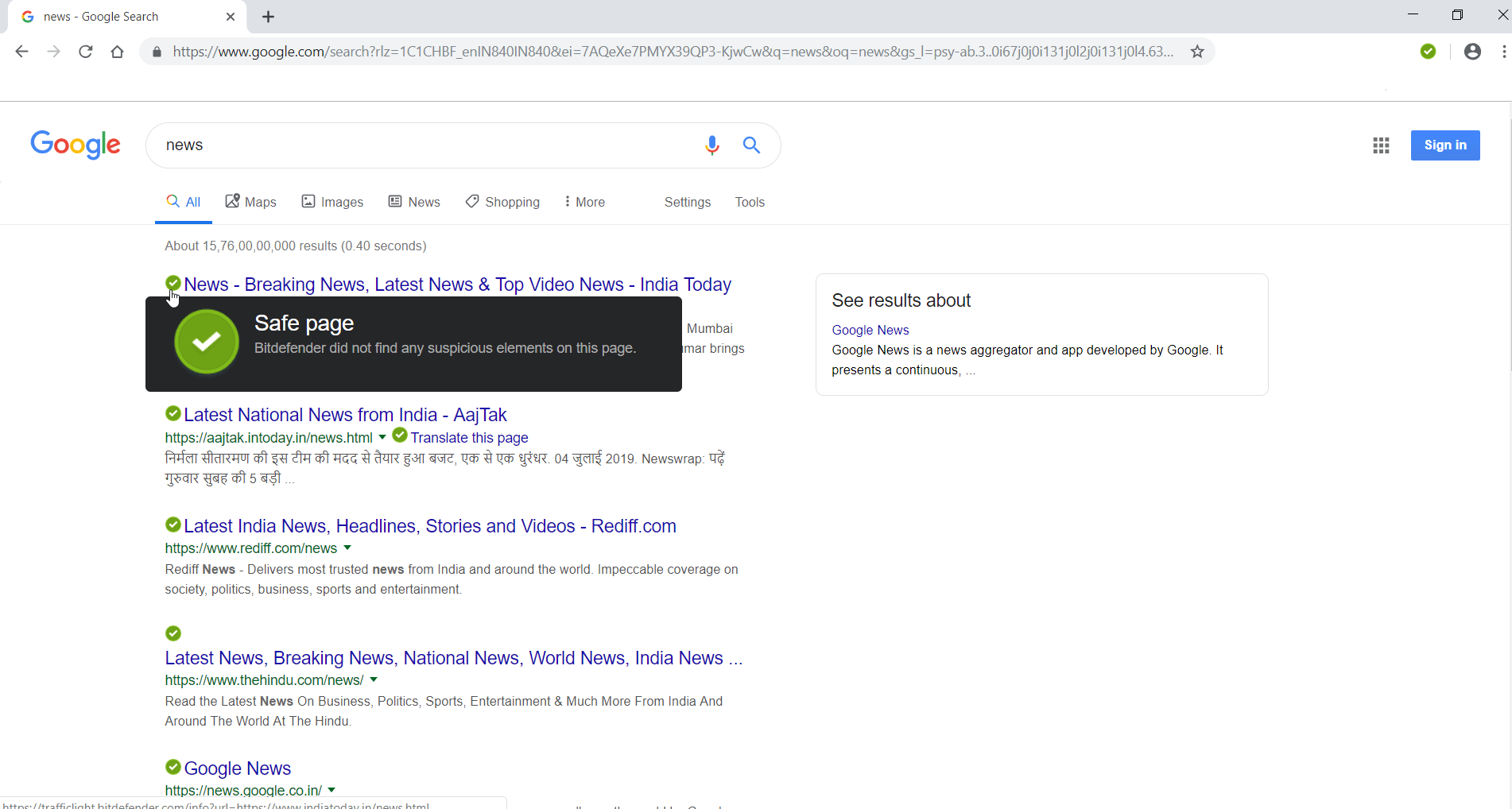Viewport: 1512px width, 809px height.
Task: Go to the browser home page
Action: click(118, 52)
